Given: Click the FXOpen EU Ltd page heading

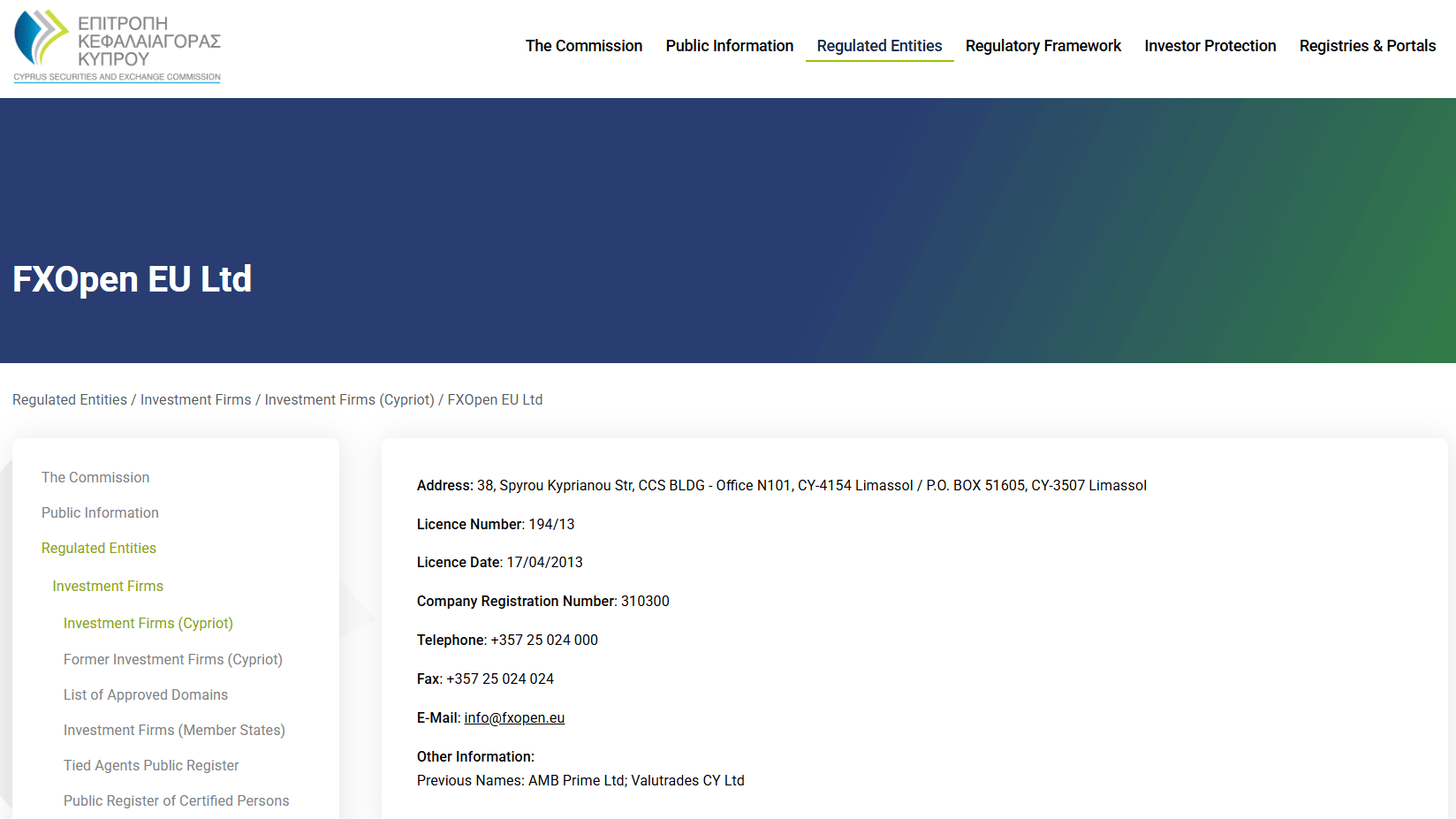Looking at the screenshot, I should [133, 279].
